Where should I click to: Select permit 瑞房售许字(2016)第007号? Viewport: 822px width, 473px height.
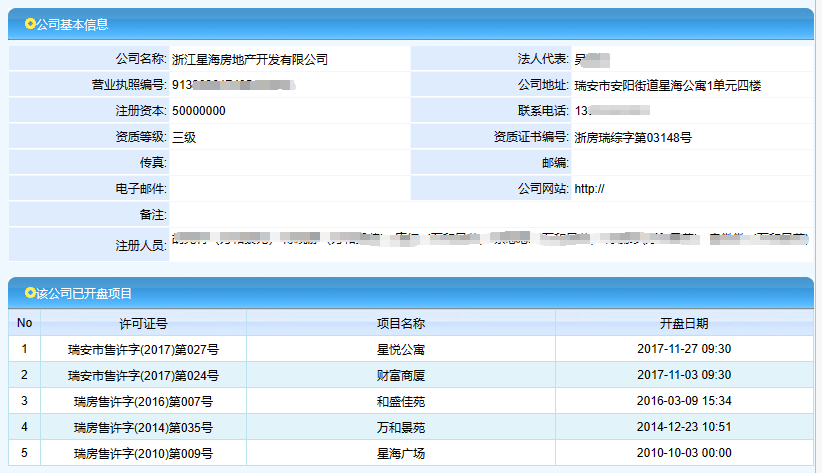[x=143, y=401]
